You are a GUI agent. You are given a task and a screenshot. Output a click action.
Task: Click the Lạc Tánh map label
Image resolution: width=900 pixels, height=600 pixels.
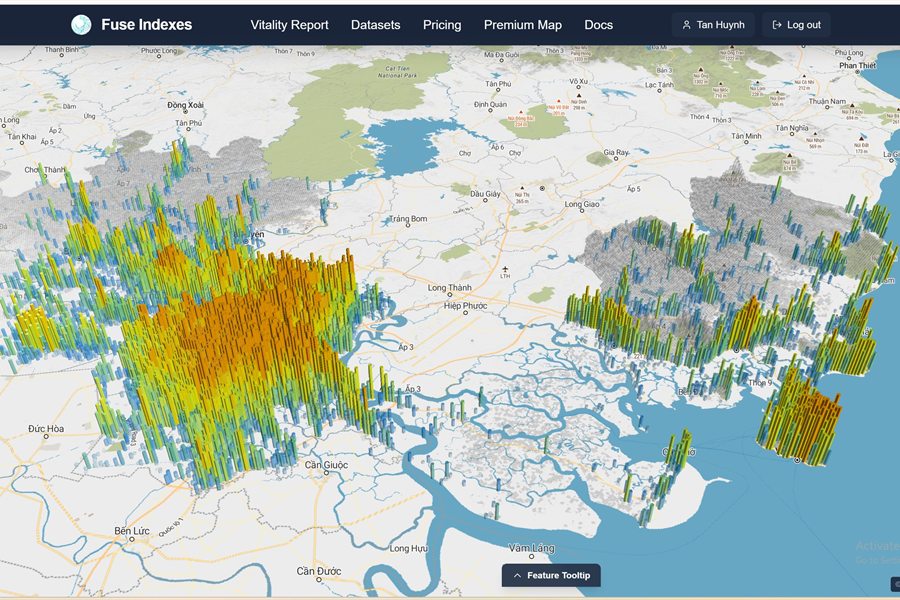(659, 85)
